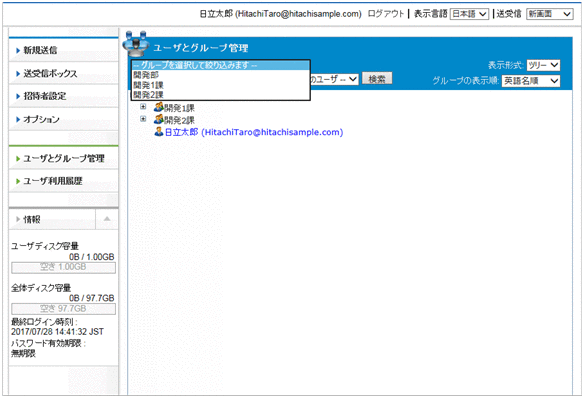Screen dimensions: 585x399
Task: Go to 招待者設定 menu item
Action: coord(63,96)
